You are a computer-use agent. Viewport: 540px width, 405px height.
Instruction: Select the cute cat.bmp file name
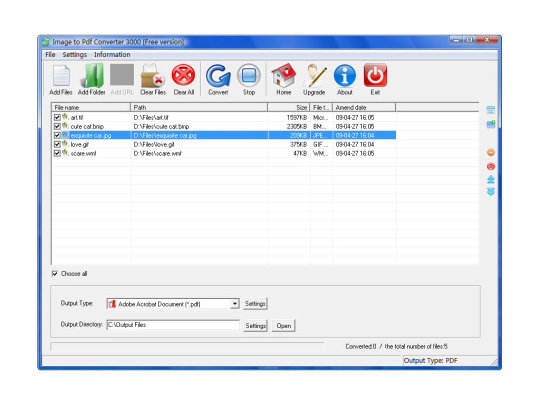coord(87,126)
